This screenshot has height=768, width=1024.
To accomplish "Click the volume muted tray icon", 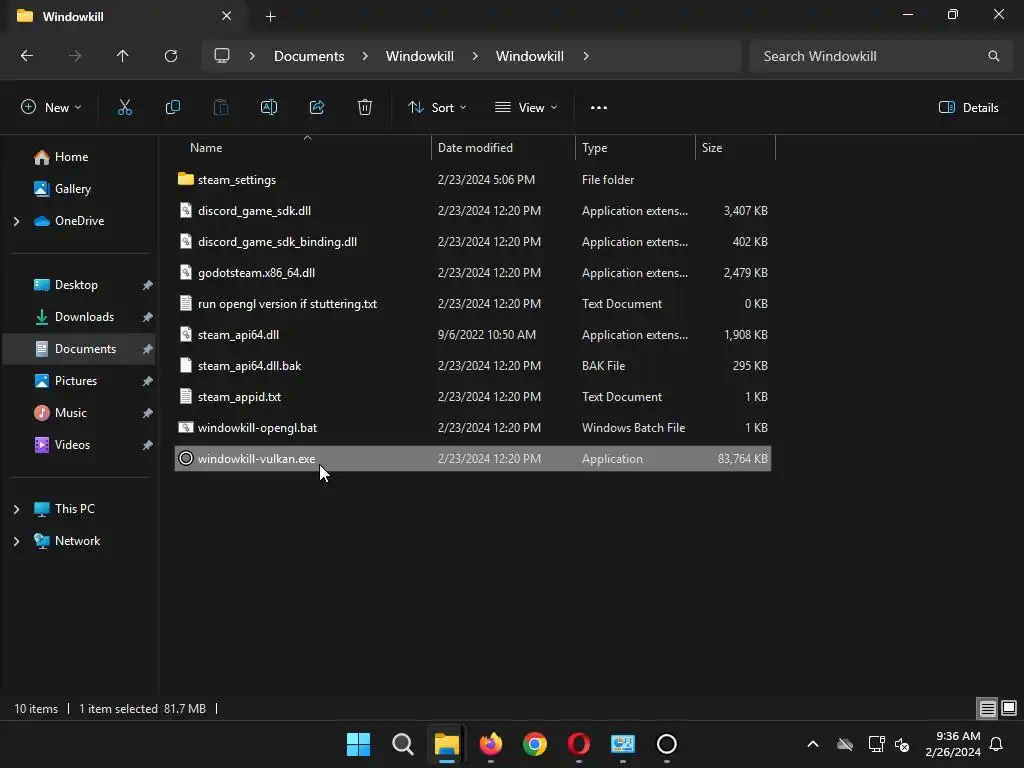I will click(903, 744).
